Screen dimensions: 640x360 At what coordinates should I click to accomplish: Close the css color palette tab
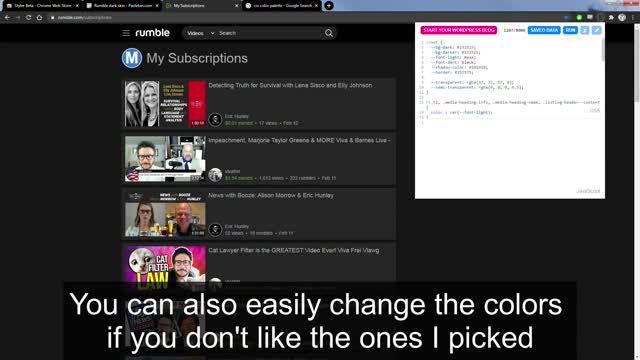click(316, 6)
